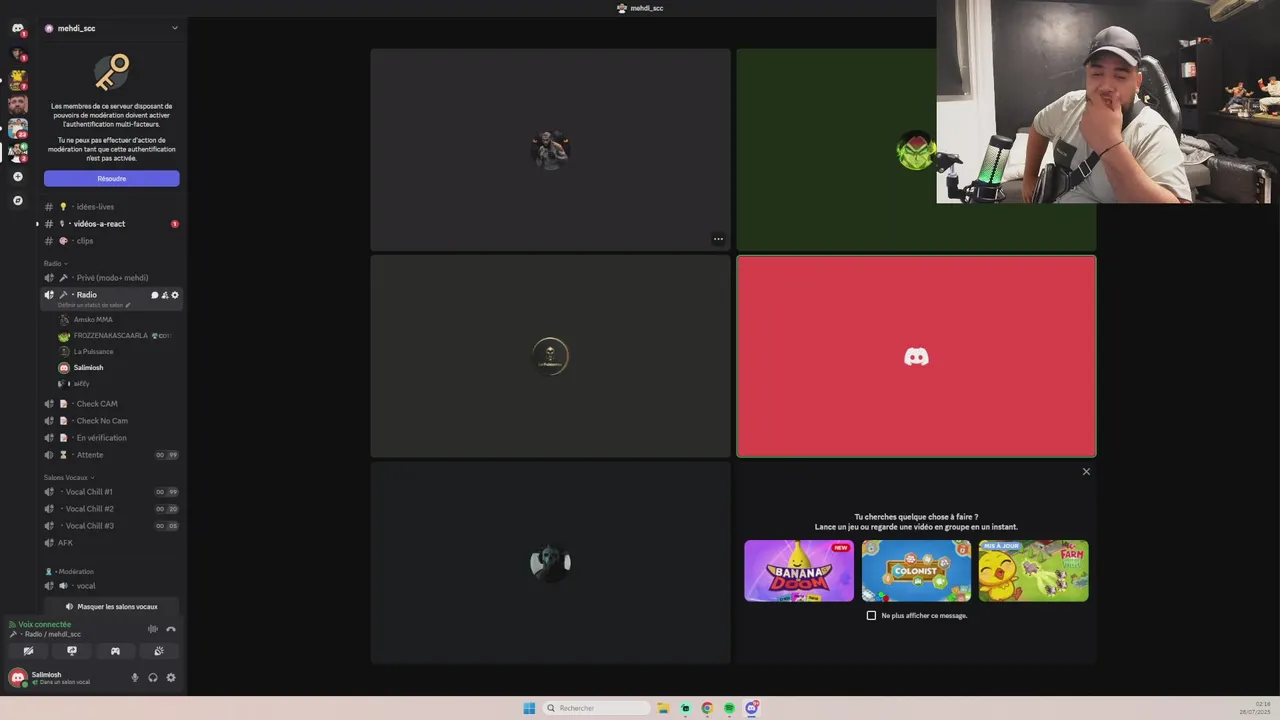Click the Windows taskbar search field
Viewport: 1280px width, 720px height.
(x=596, y=708)
